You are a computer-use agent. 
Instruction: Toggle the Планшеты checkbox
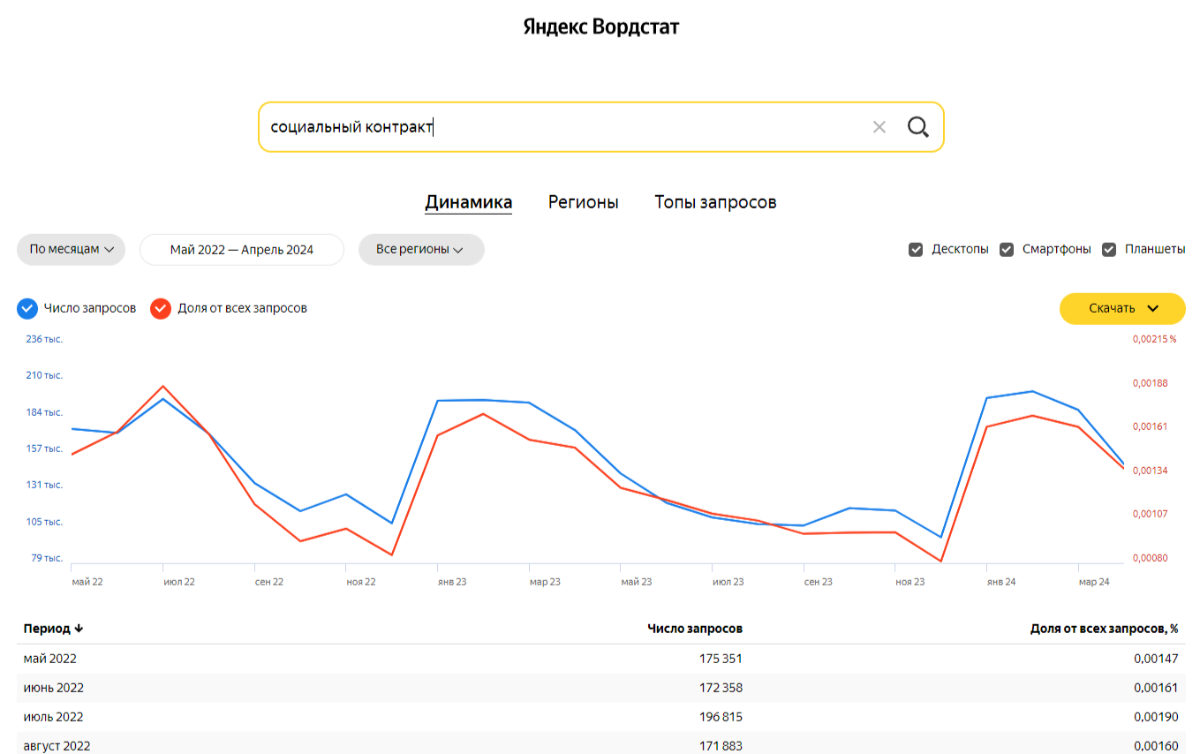coord(1109,250)
